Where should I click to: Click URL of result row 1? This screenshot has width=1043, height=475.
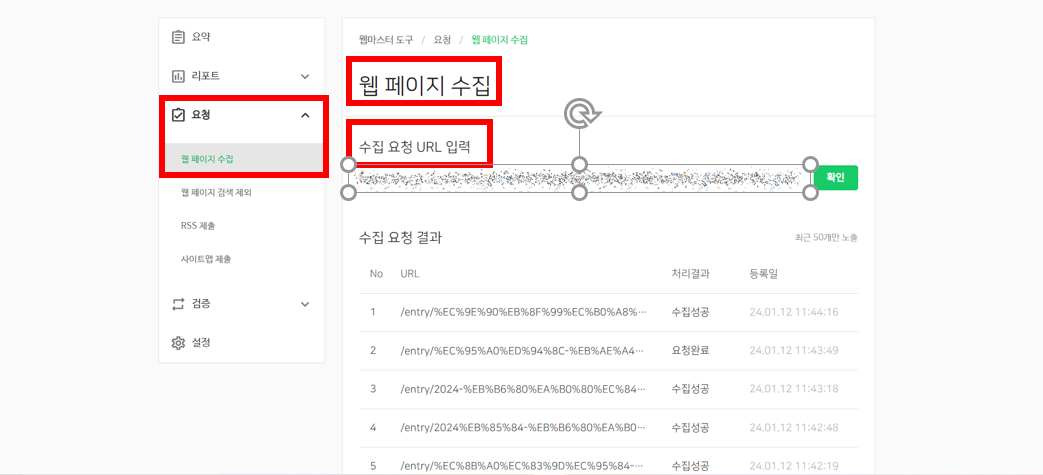click(523, 312)
